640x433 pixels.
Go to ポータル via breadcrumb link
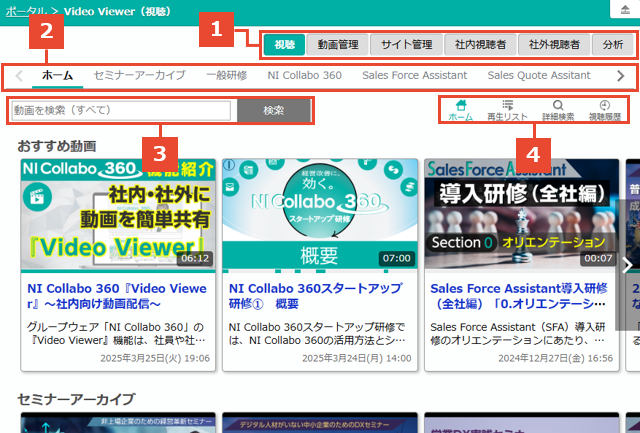click(25, 11)
